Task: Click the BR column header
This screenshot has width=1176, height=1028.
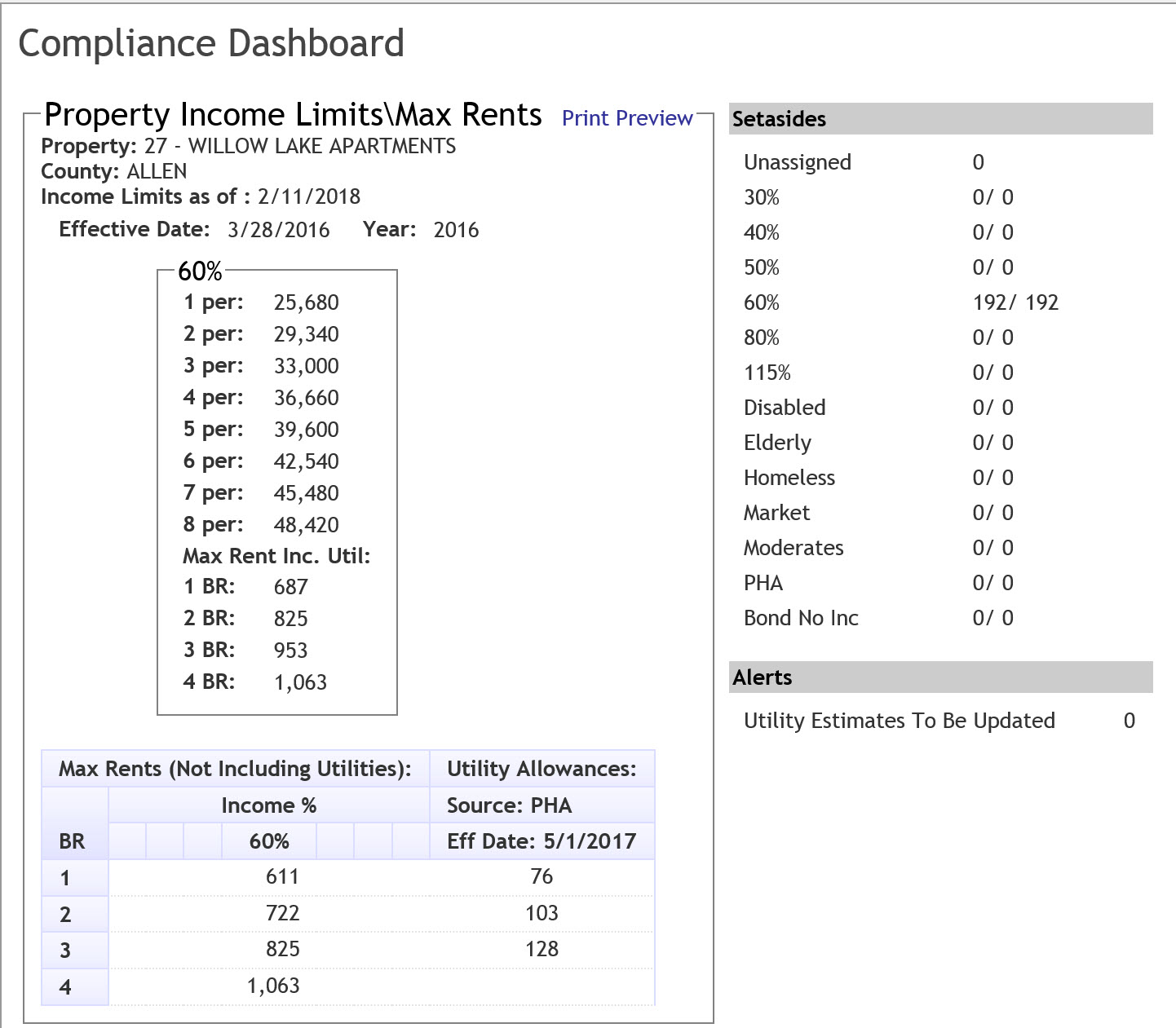Action: (x=72, y=841)
